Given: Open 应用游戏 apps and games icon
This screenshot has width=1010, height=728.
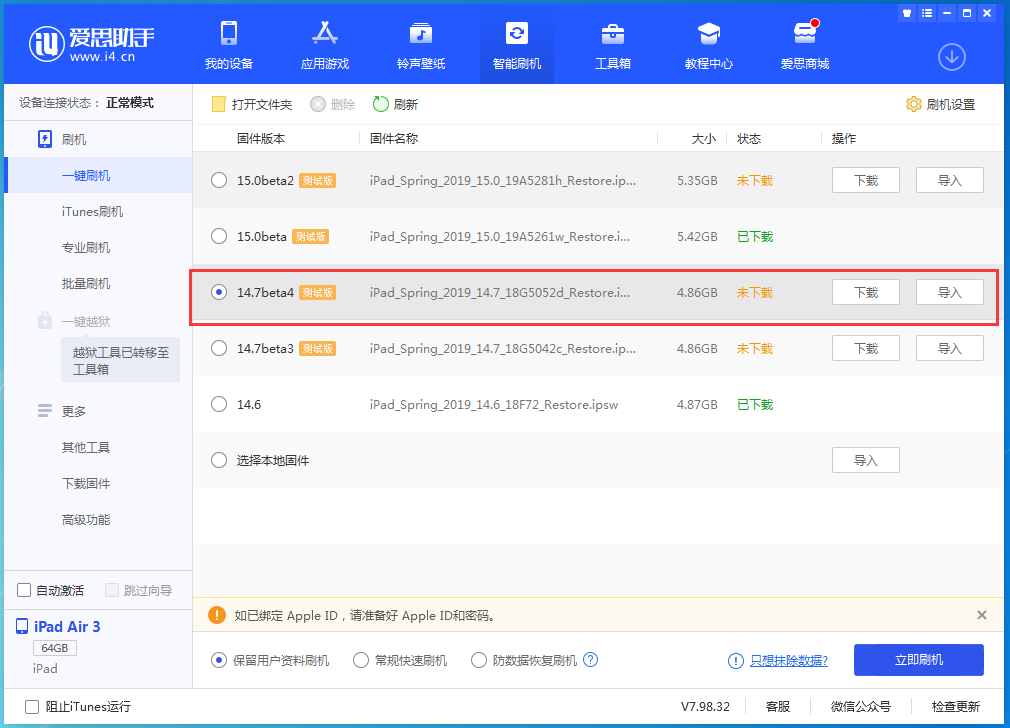Looking at the screenshot, I should (x=325, y=34).
